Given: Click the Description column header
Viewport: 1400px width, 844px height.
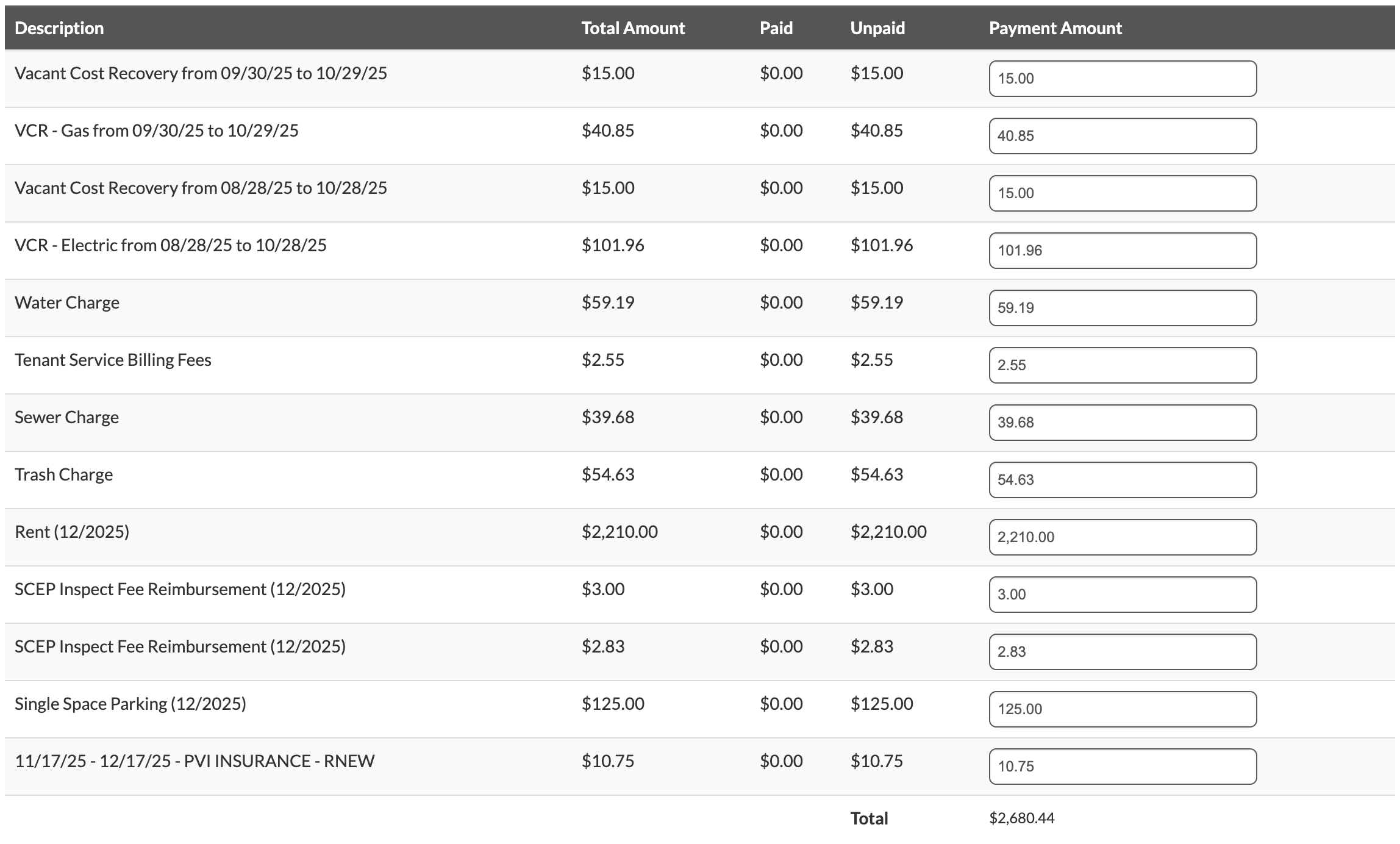Looking at the screenshot, I should (59, 28).
